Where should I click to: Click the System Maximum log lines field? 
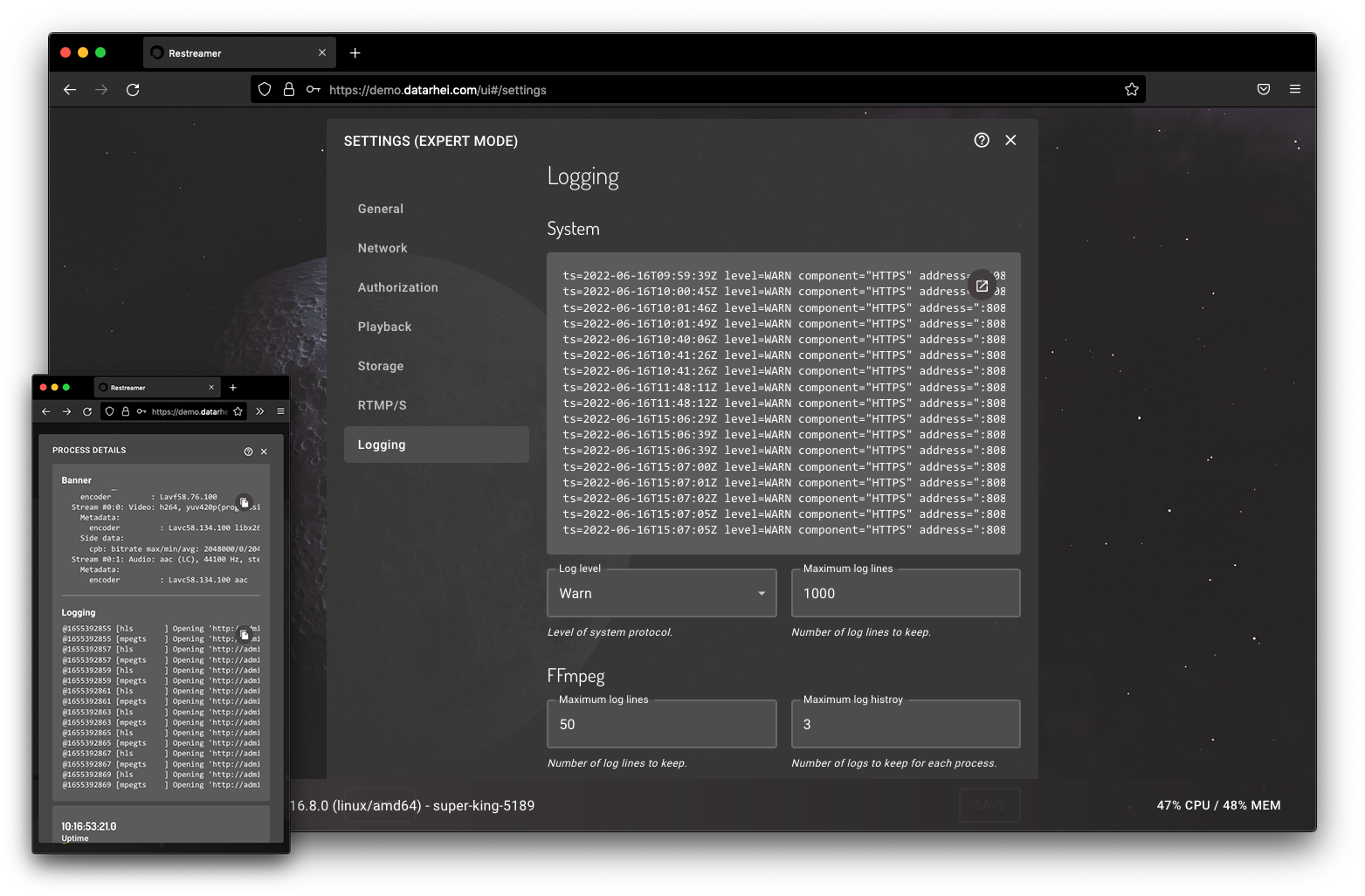905,593
